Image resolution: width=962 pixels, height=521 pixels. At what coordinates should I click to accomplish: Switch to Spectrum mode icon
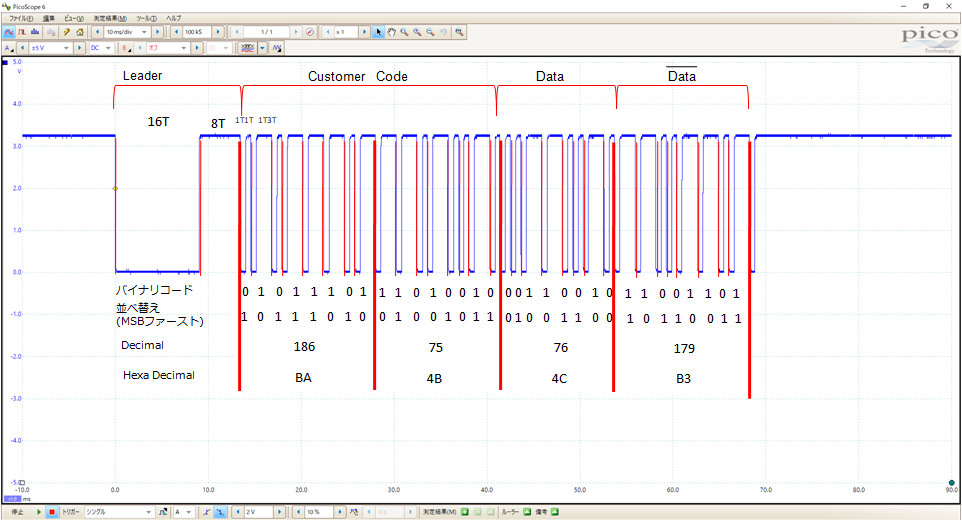point(37,32)
